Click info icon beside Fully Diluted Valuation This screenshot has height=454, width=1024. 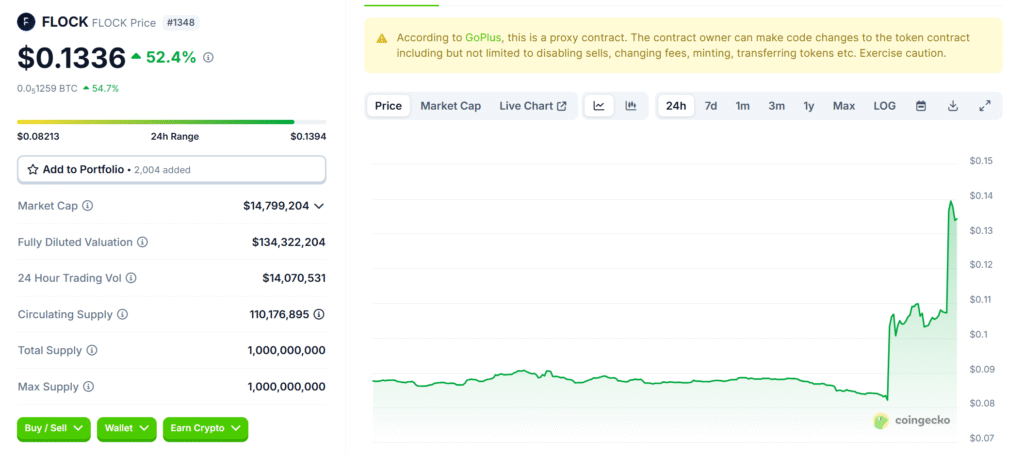(x=142, y=242)
